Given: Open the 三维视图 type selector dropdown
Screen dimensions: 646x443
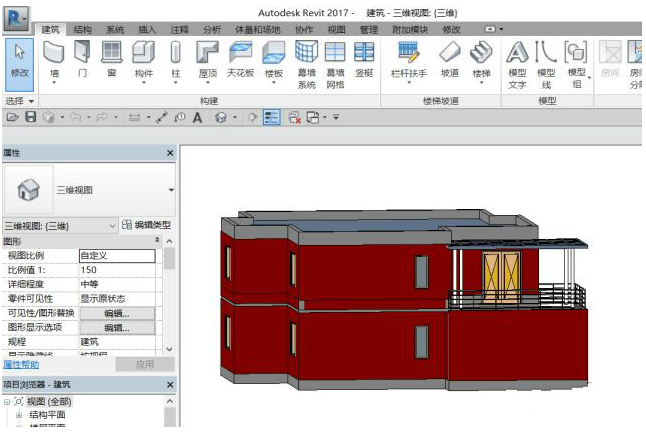Looking at the screenshot, I should tap(170, 188).
